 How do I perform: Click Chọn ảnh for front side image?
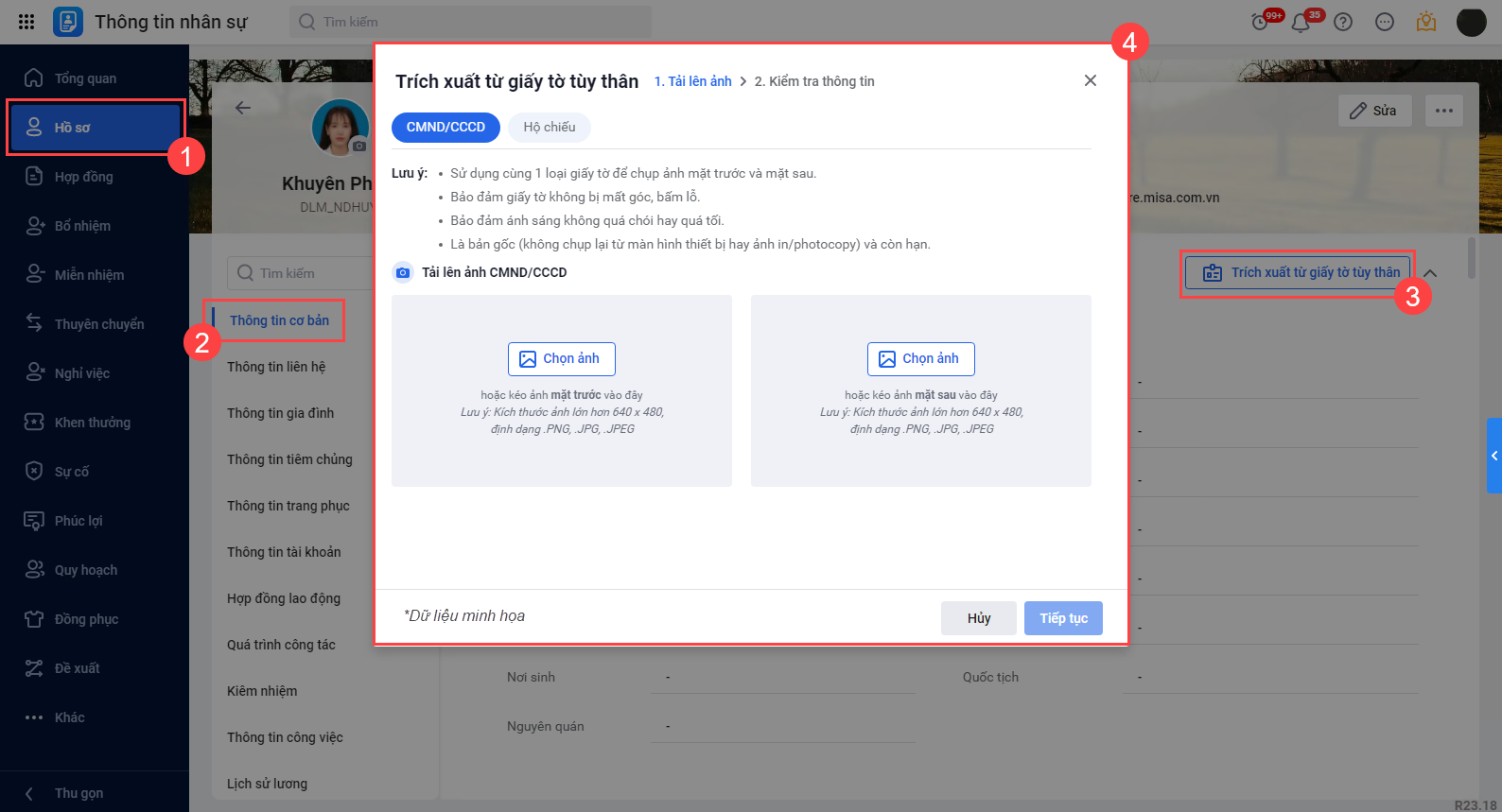[562, 359]
